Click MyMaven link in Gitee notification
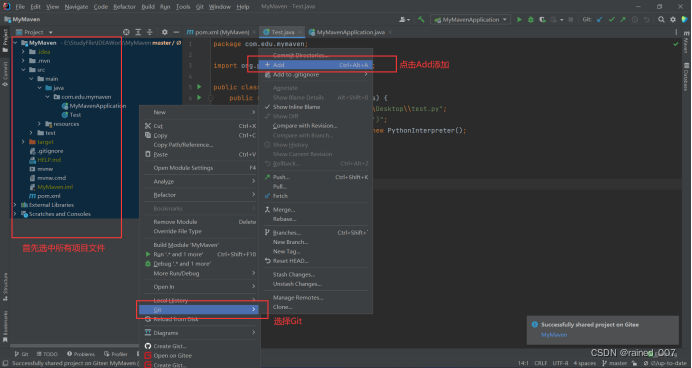This screenshot has width=692, height=368. 554,334
